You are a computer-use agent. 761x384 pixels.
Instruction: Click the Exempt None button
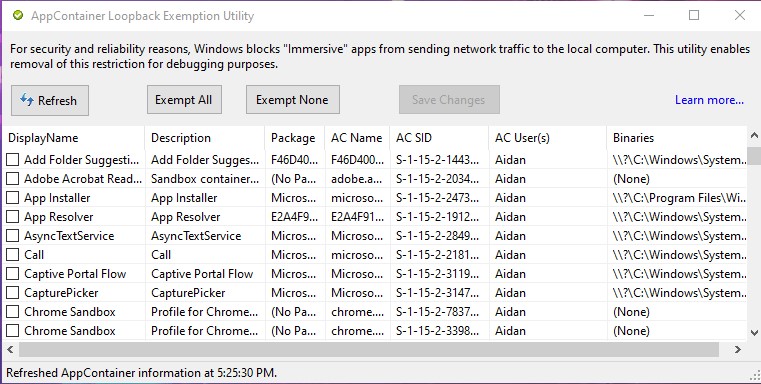293,100
